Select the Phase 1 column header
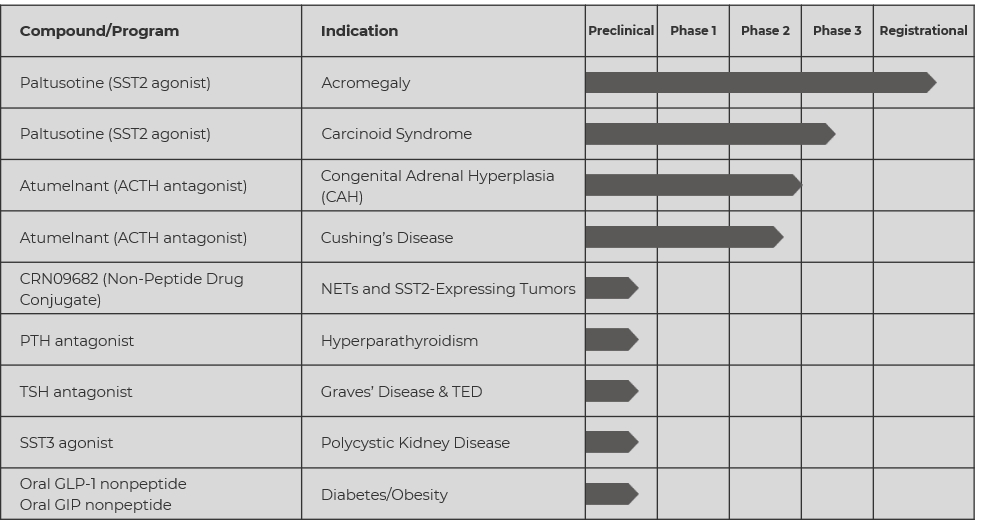The width and height of the screenshot is (984, 528). click(693, 31)
